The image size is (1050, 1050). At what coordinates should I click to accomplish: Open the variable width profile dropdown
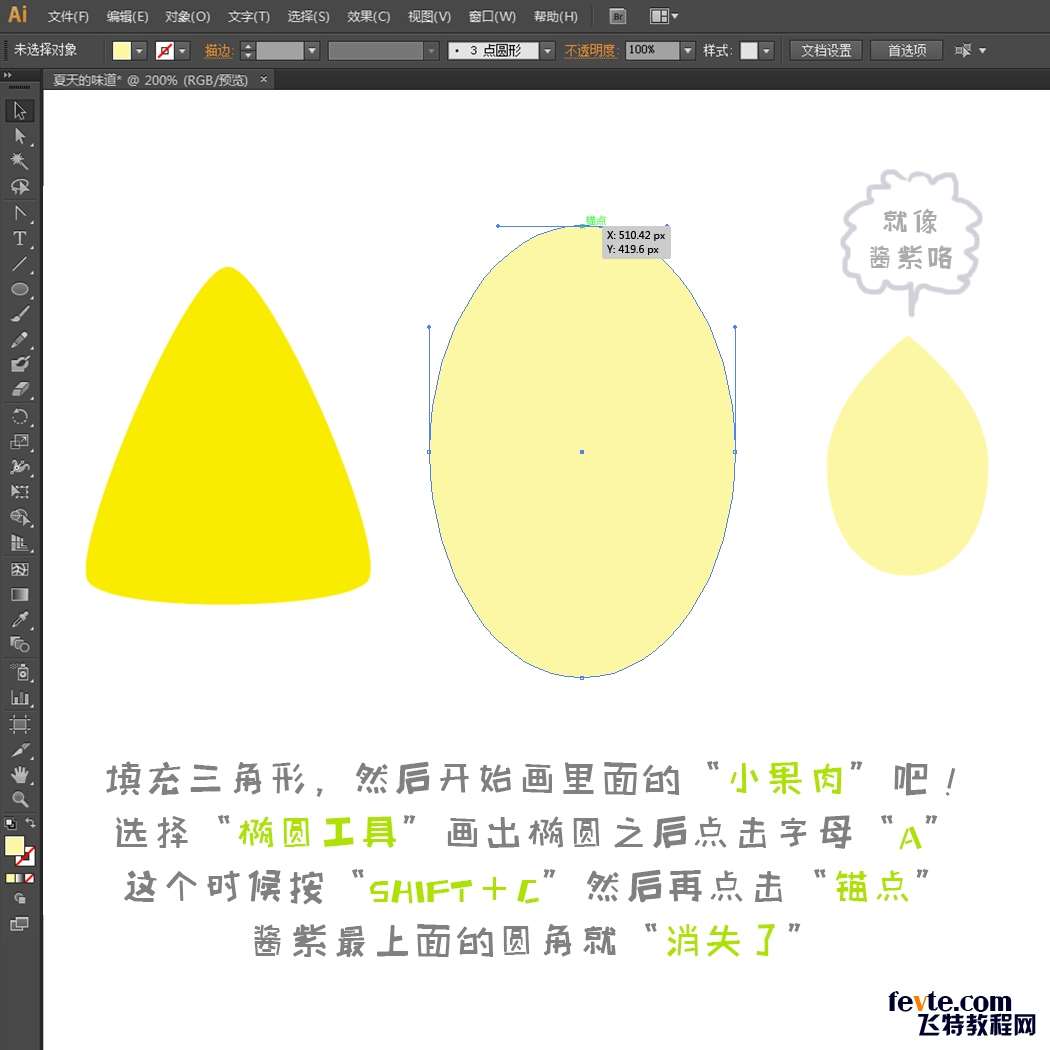pyautogui.click(x=431, y=50)
